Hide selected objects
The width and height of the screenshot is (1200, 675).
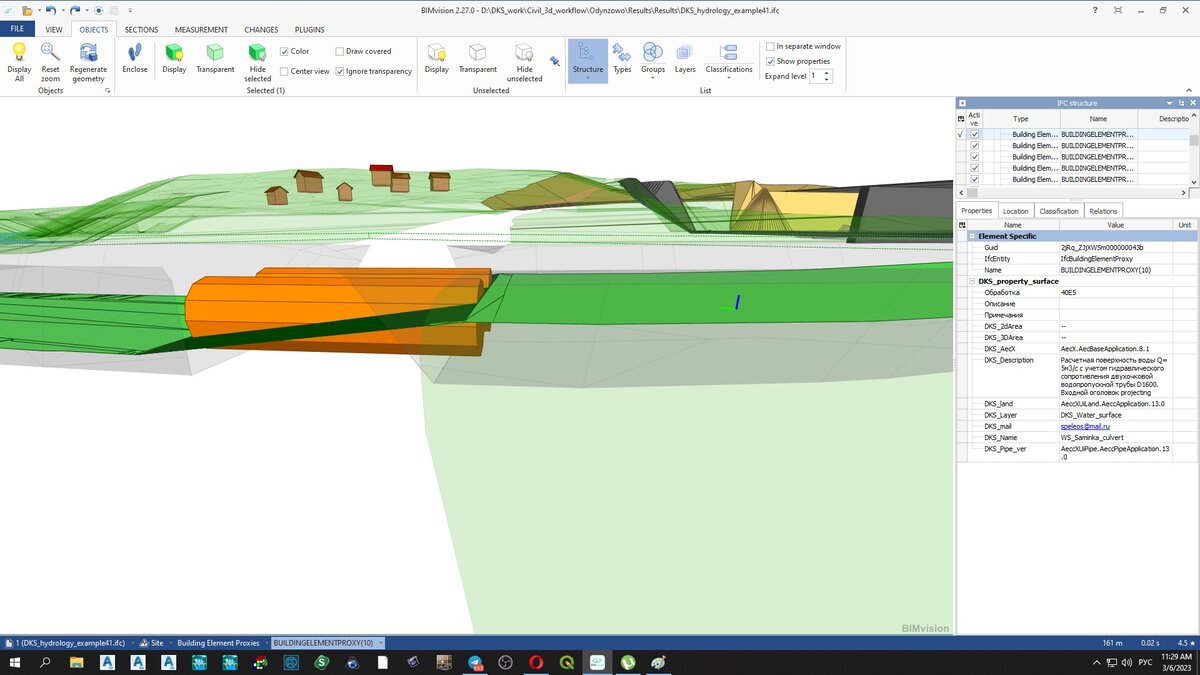click(x=257, y=62)
